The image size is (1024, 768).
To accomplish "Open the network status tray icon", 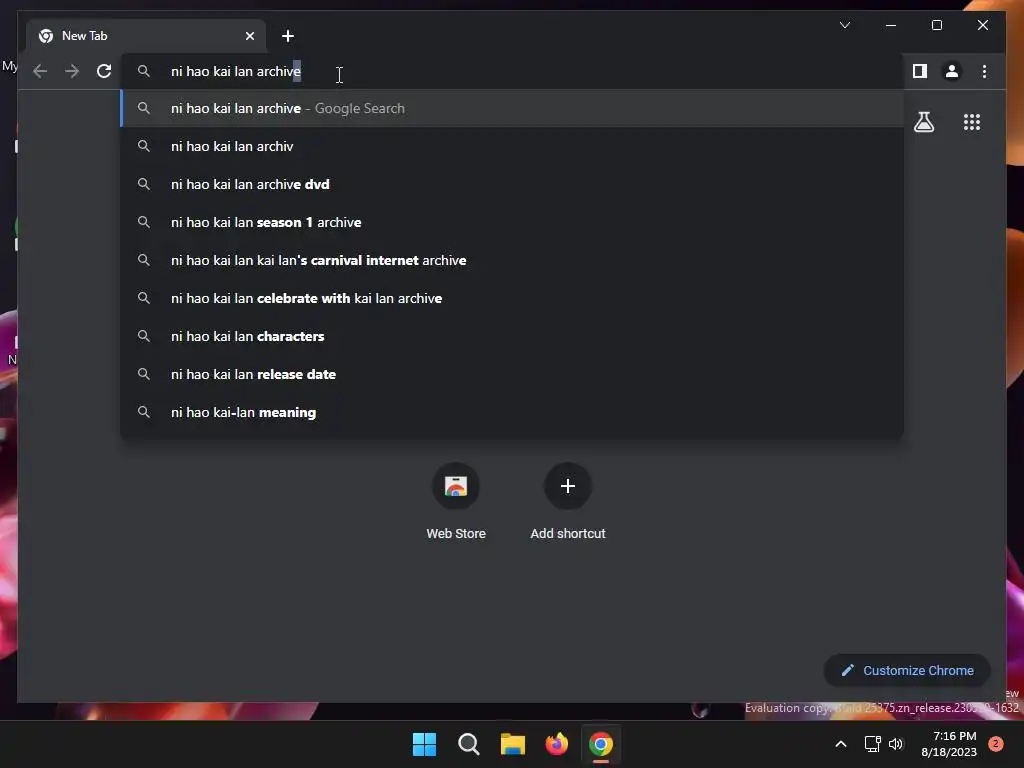I will pyautogui.click(x=872, y=744).
